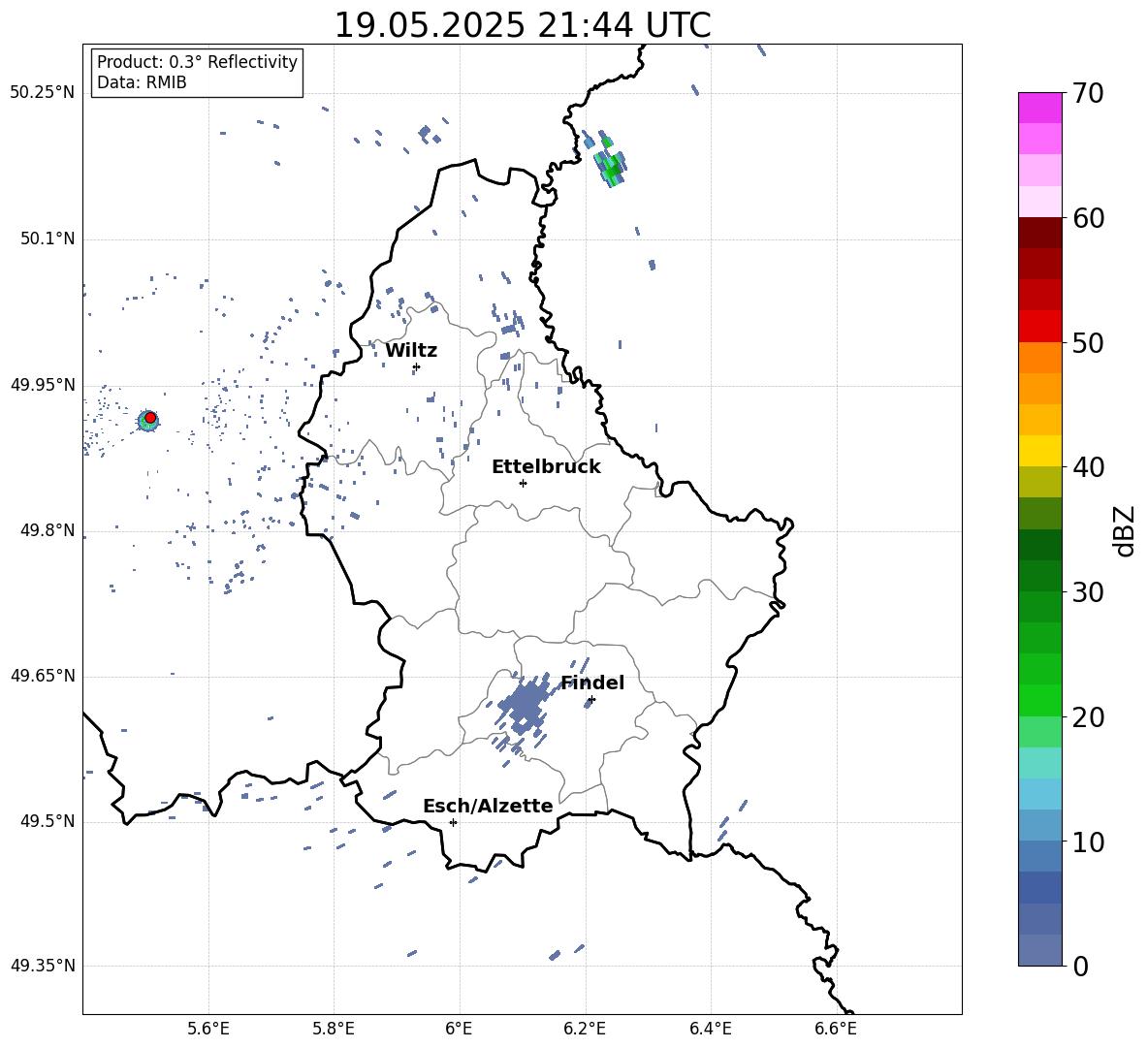Click the 6°E longitude label
This screenshot has width=1148, height=1048.
(x=459, y=1029)
